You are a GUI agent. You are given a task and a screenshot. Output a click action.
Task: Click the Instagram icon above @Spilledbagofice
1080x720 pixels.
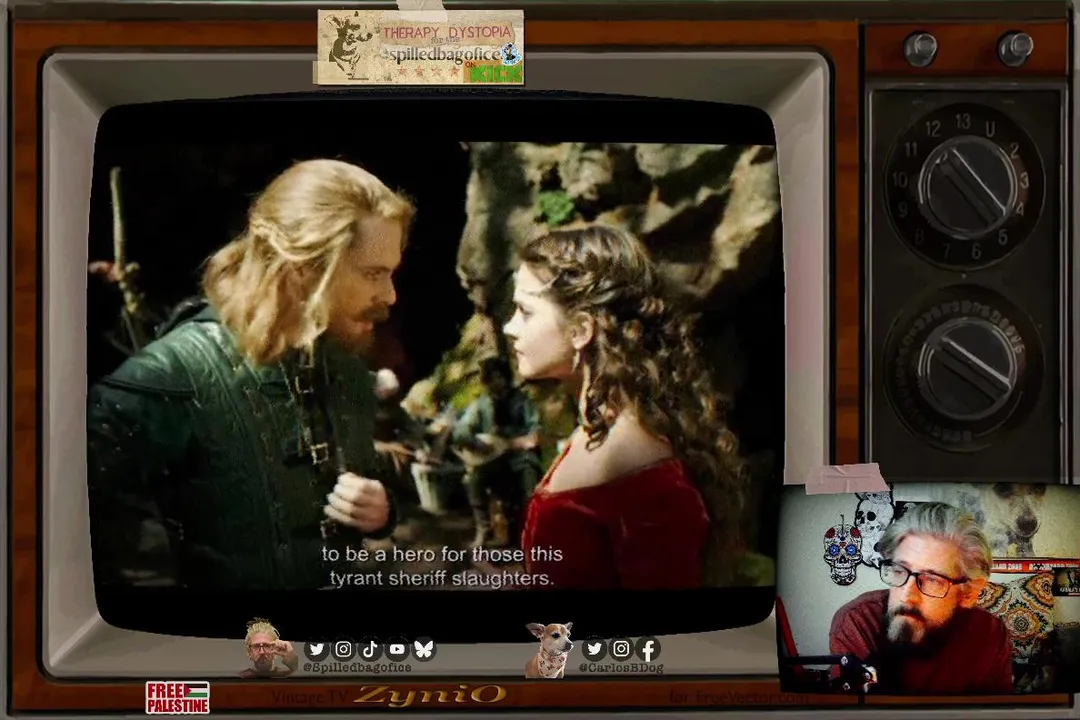click(343, 649)
